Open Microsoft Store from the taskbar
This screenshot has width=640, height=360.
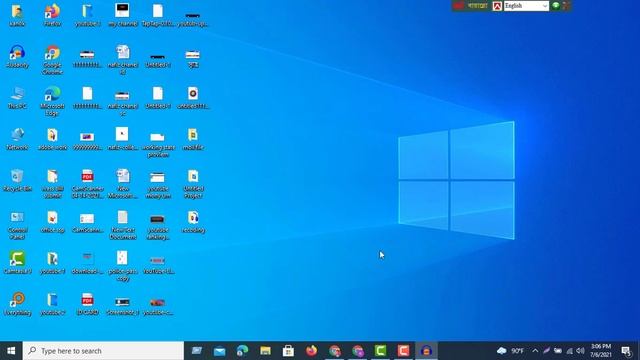point(288,351)
